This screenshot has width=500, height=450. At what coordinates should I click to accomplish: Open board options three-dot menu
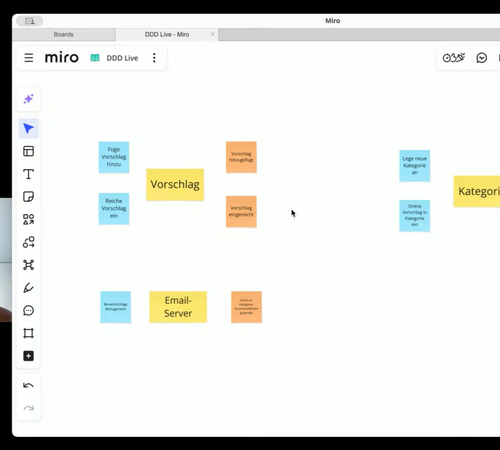click(154, 58)
